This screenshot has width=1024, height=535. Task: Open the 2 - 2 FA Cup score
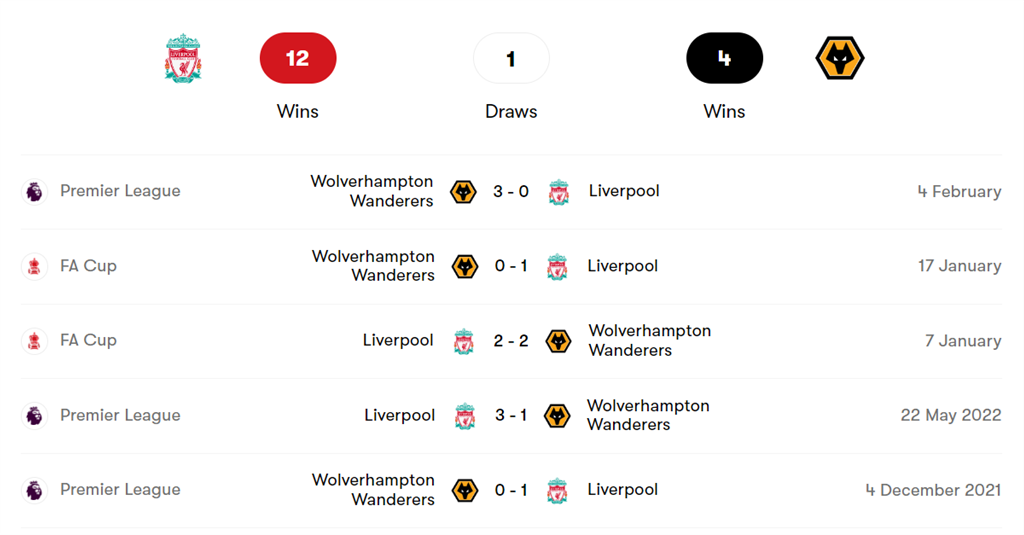511,341
